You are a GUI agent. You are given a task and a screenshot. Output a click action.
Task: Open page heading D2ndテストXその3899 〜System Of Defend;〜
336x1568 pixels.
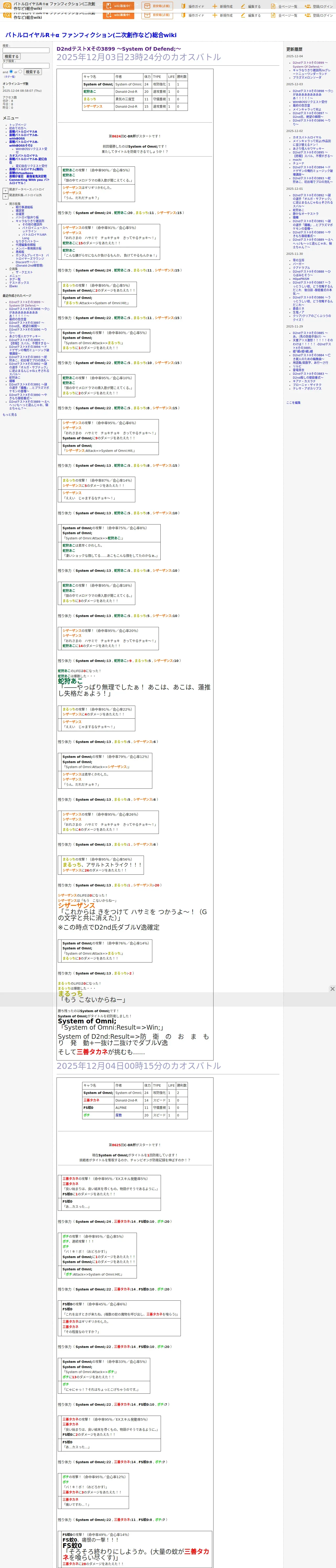click(x=119, y=49)
